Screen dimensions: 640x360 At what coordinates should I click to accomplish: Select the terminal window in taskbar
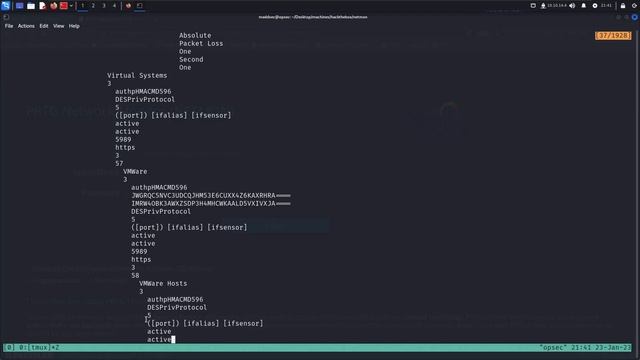(140, 6)
